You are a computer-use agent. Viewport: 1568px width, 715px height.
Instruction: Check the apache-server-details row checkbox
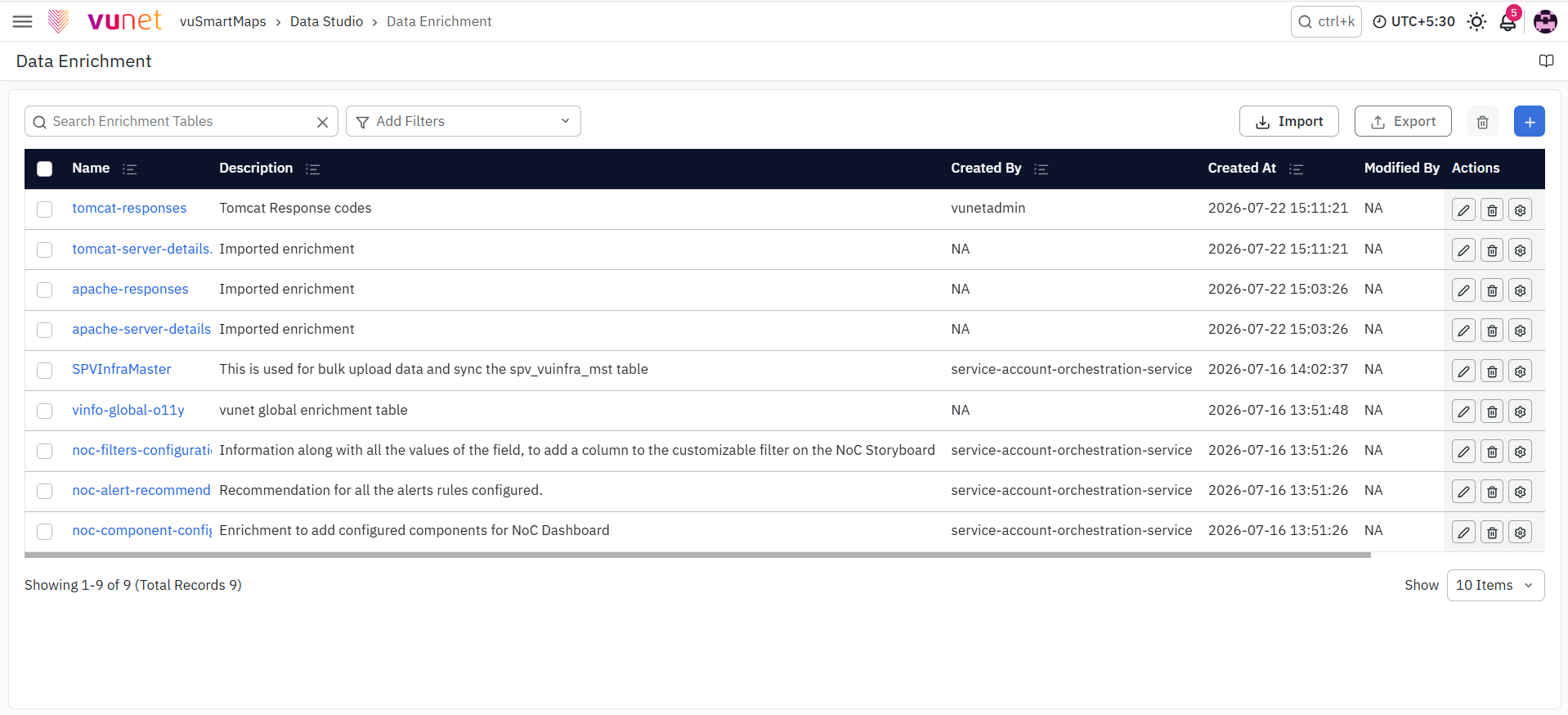coord(45,330)
